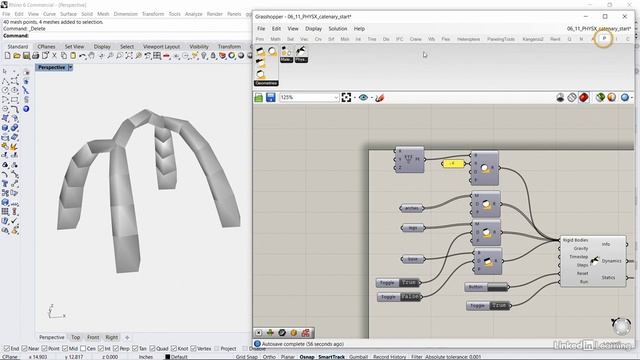This screenshot has width=640, height=360.
Task: Open the Grasshopper Solution menu
Action: (338, 29)
